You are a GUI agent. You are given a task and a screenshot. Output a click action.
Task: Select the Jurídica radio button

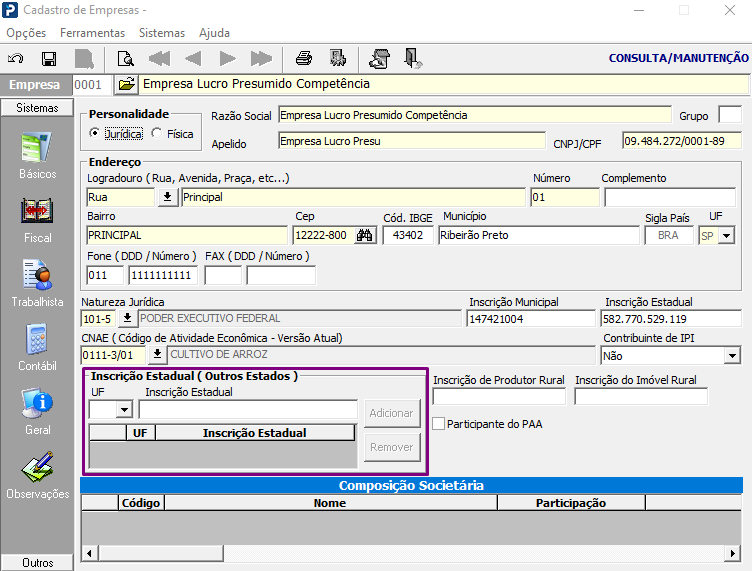click(x=95, y=133)
